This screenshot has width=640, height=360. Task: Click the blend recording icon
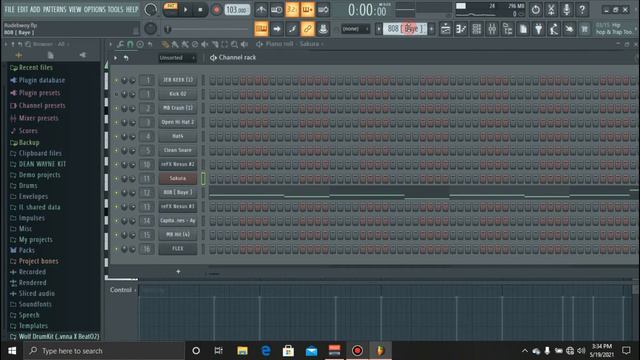click(x=307, y=9)
